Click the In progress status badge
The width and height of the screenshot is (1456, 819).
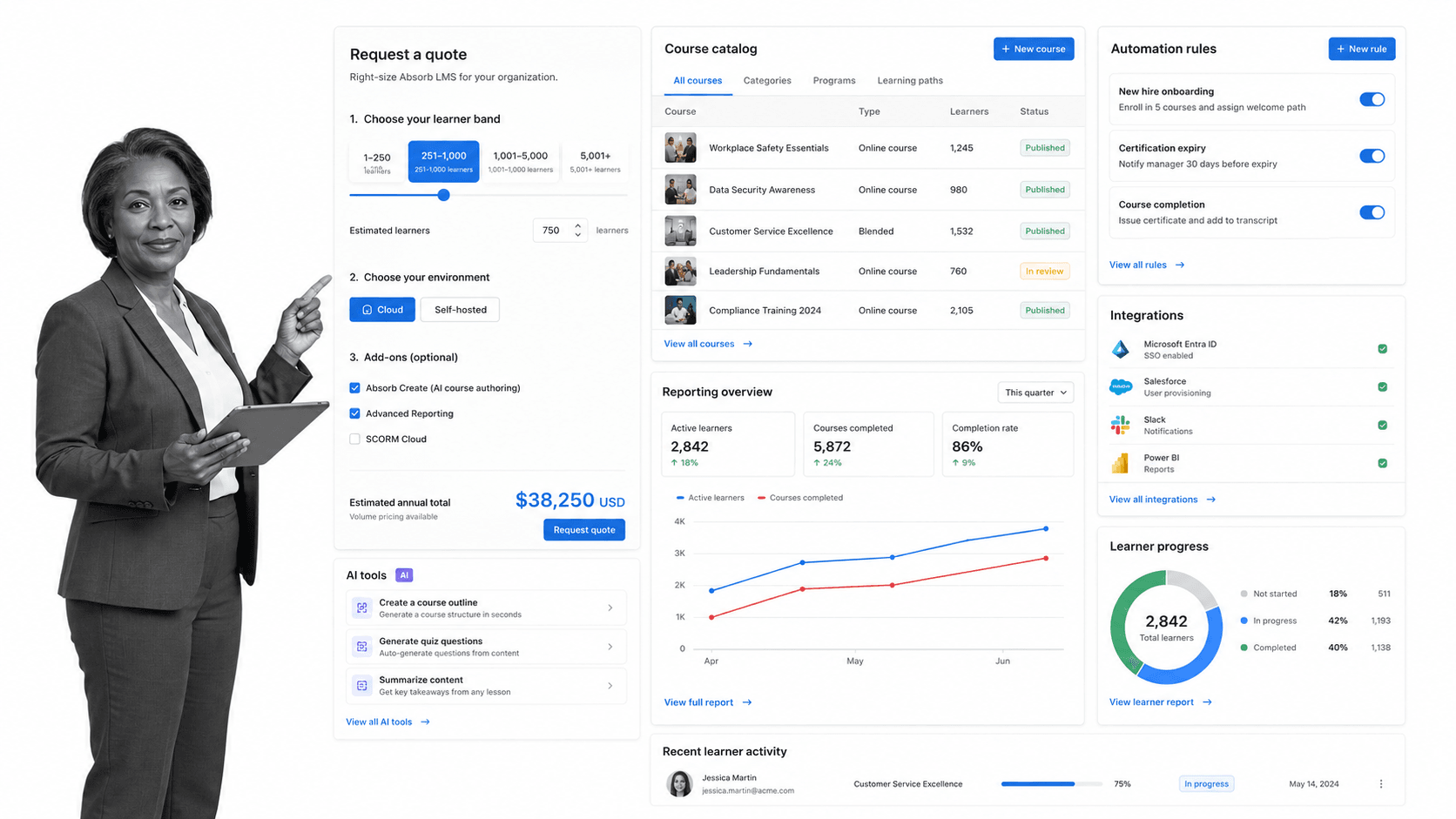(1206, 784)
